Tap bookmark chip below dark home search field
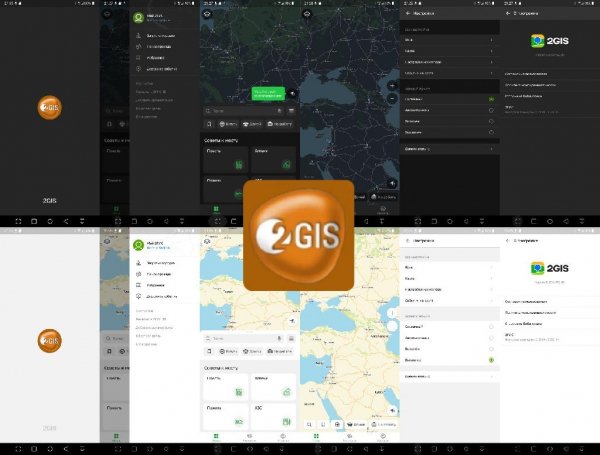The image size is (600, 455). pyautogui.click(x=209, y=124)
